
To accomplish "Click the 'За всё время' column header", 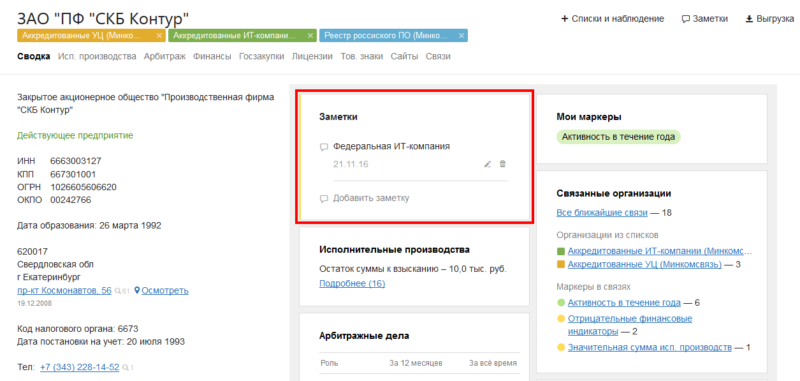I will click(x=493, y=363).
